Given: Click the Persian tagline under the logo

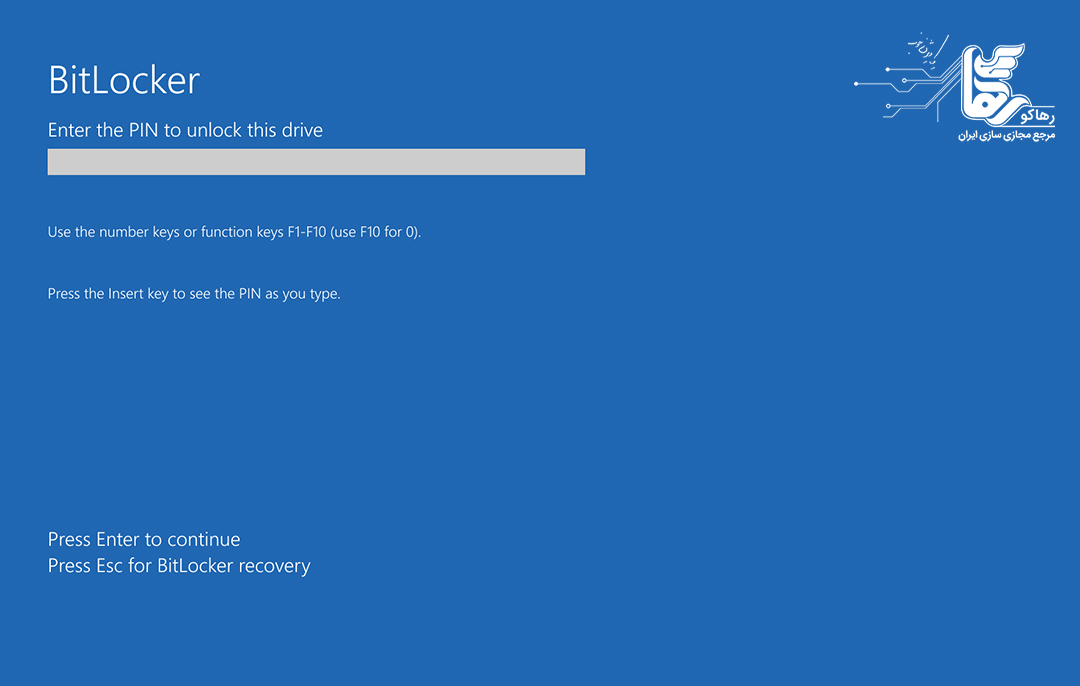Looking at the screenshot, I should 1006,134.
